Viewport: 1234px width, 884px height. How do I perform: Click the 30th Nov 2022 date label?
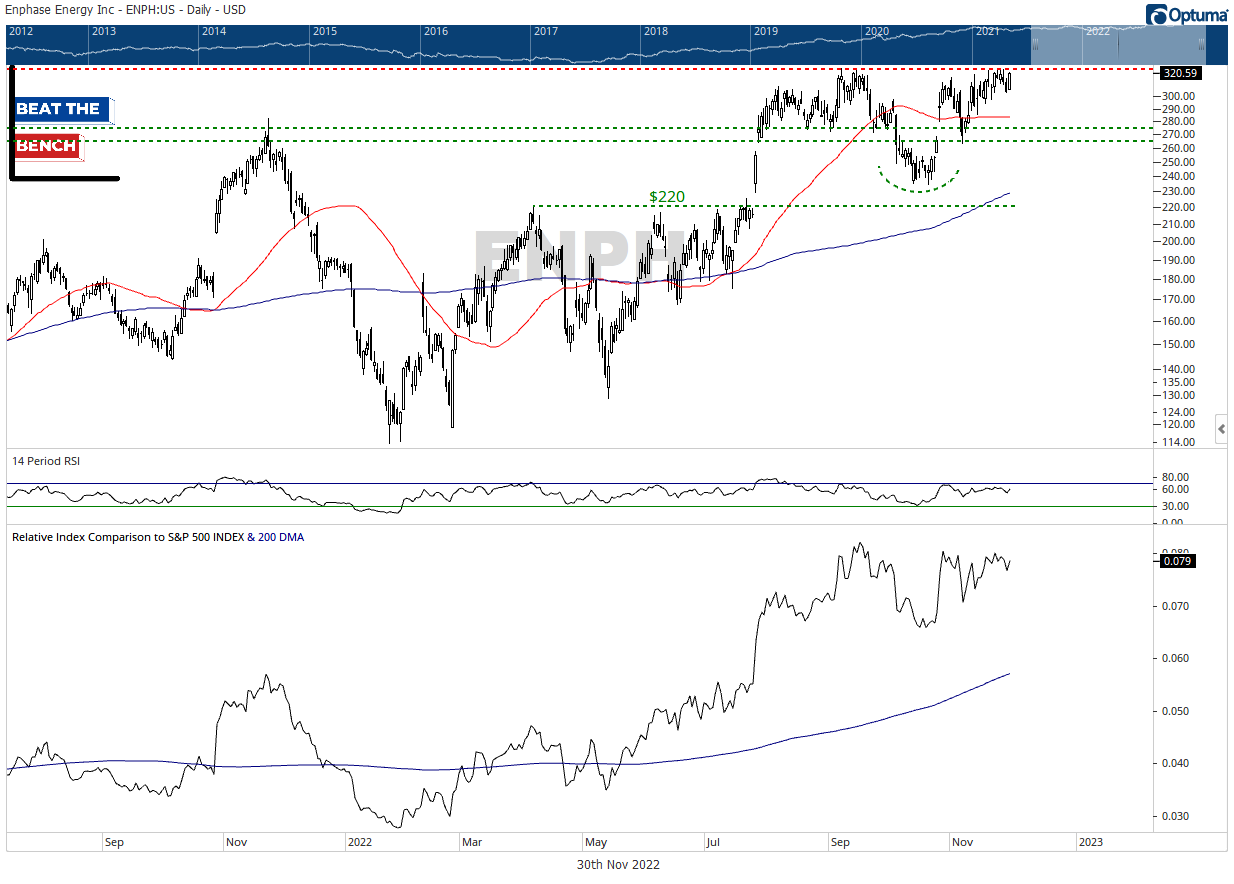tap(618, 864)
